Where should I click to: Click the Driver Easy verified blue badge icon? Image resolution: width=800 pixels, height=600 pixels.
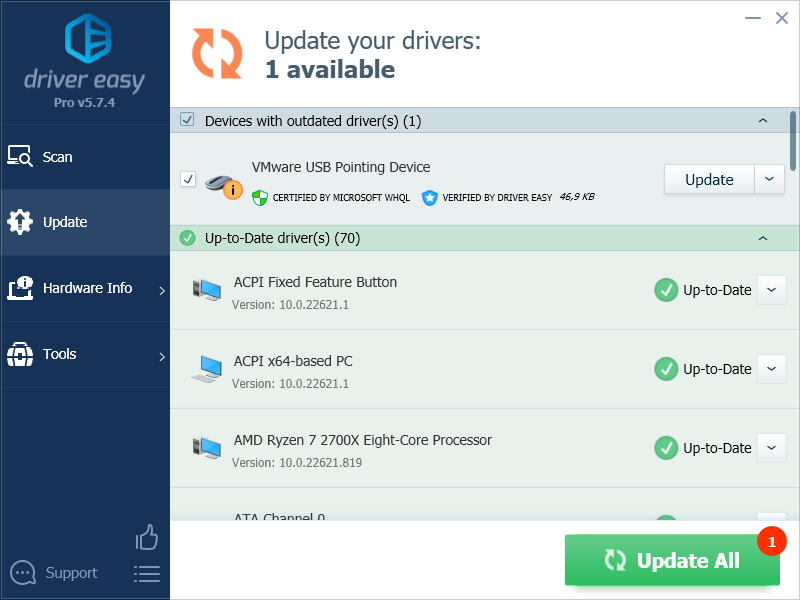coord(430,197)
